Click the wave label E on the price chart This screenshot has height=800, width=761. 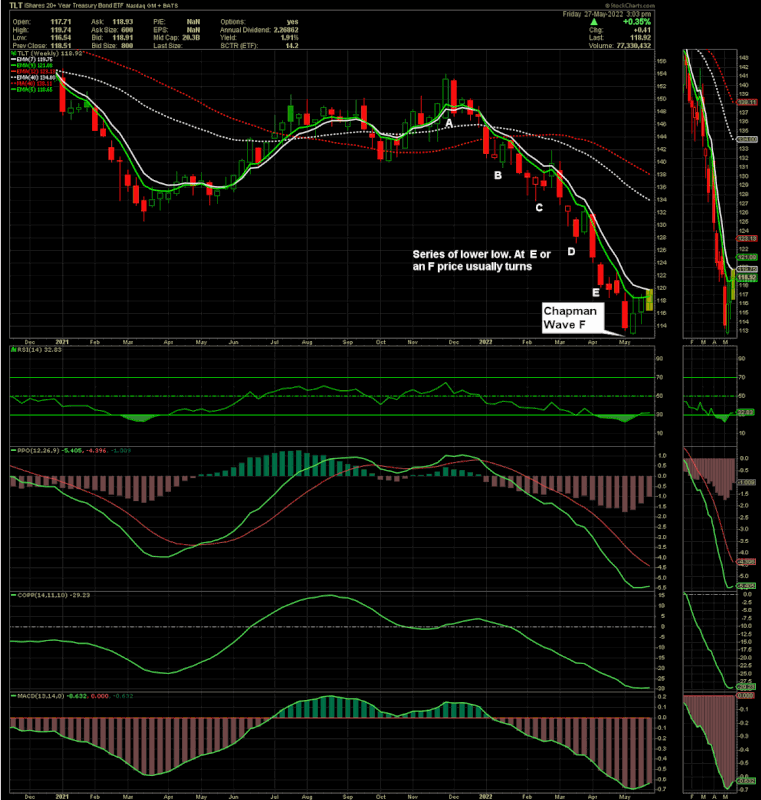pos(595,292)
